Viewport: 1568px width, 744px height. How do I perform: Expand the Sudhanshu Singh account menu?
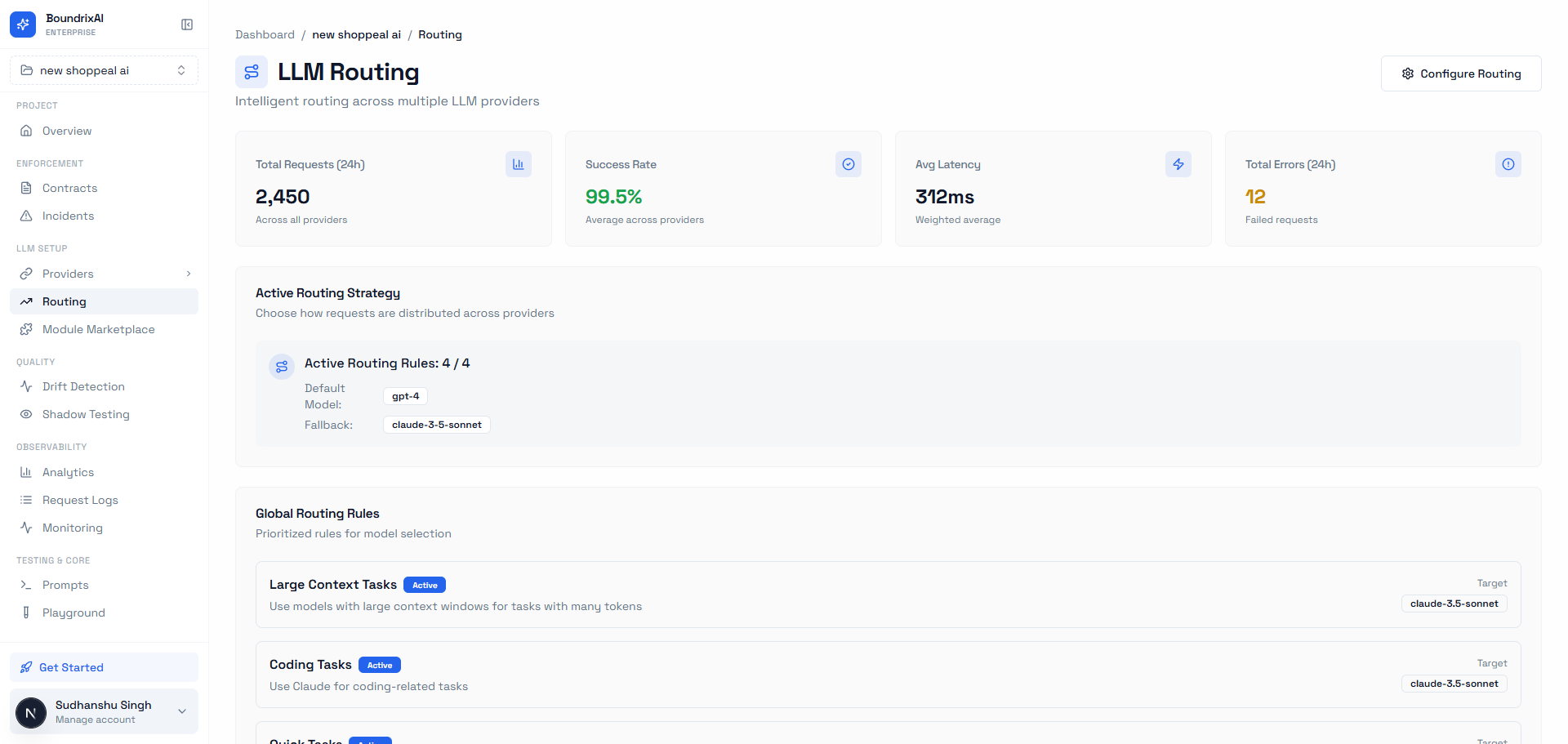point(103,711)
